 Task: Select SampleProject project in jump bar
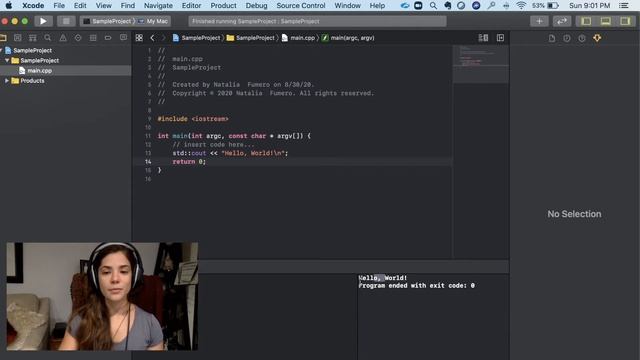(x=196, y=38)
